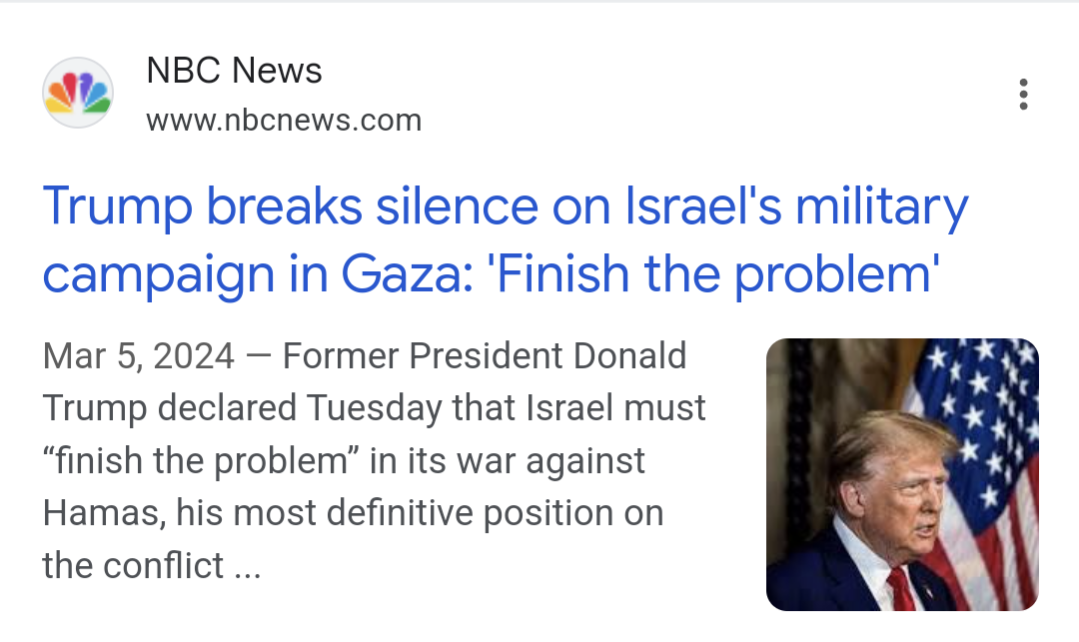The image size is (1079, 642).
Task: Open the www.nbcnews.com URL text
Action: coord(283,121)
